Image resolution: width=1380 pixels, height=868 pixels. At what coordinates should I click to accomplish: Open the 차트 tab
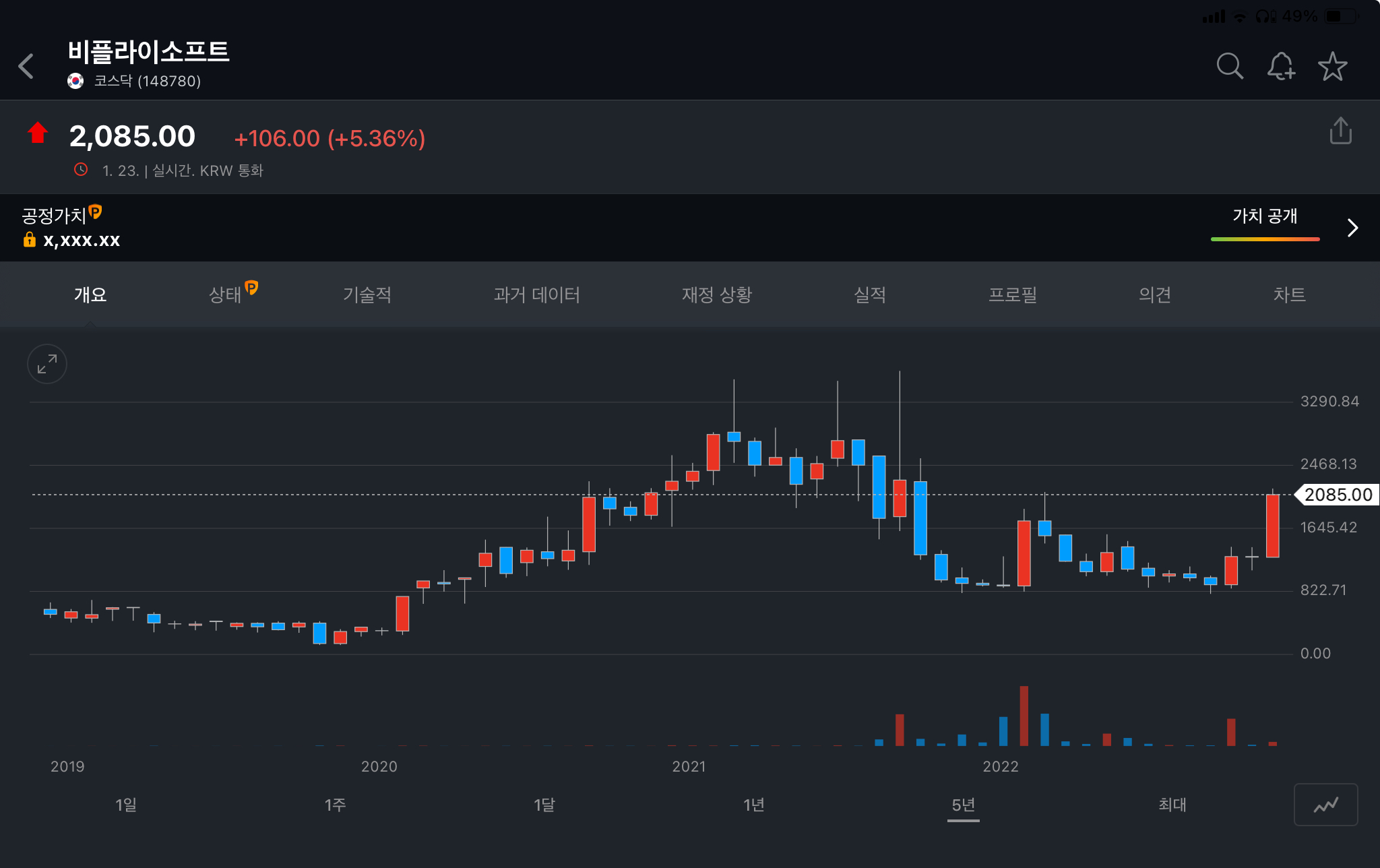click(x=1290, y=294)
